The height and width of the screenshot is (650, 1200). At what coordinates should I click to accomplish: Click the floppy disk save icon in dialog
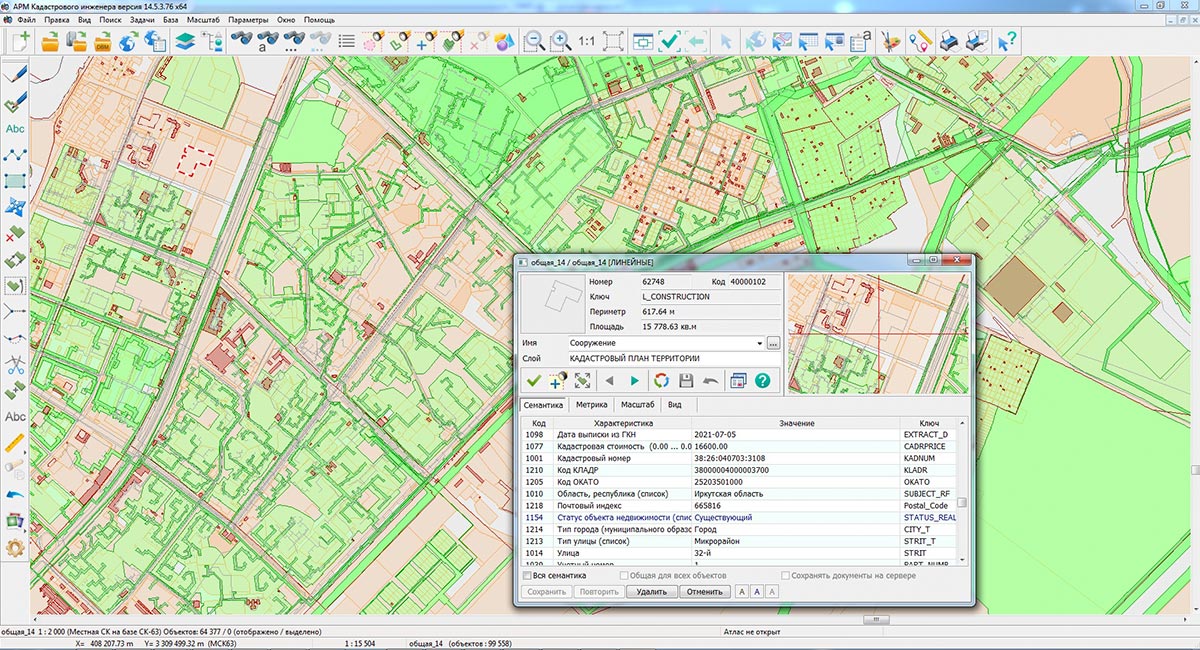click(686, 380)
